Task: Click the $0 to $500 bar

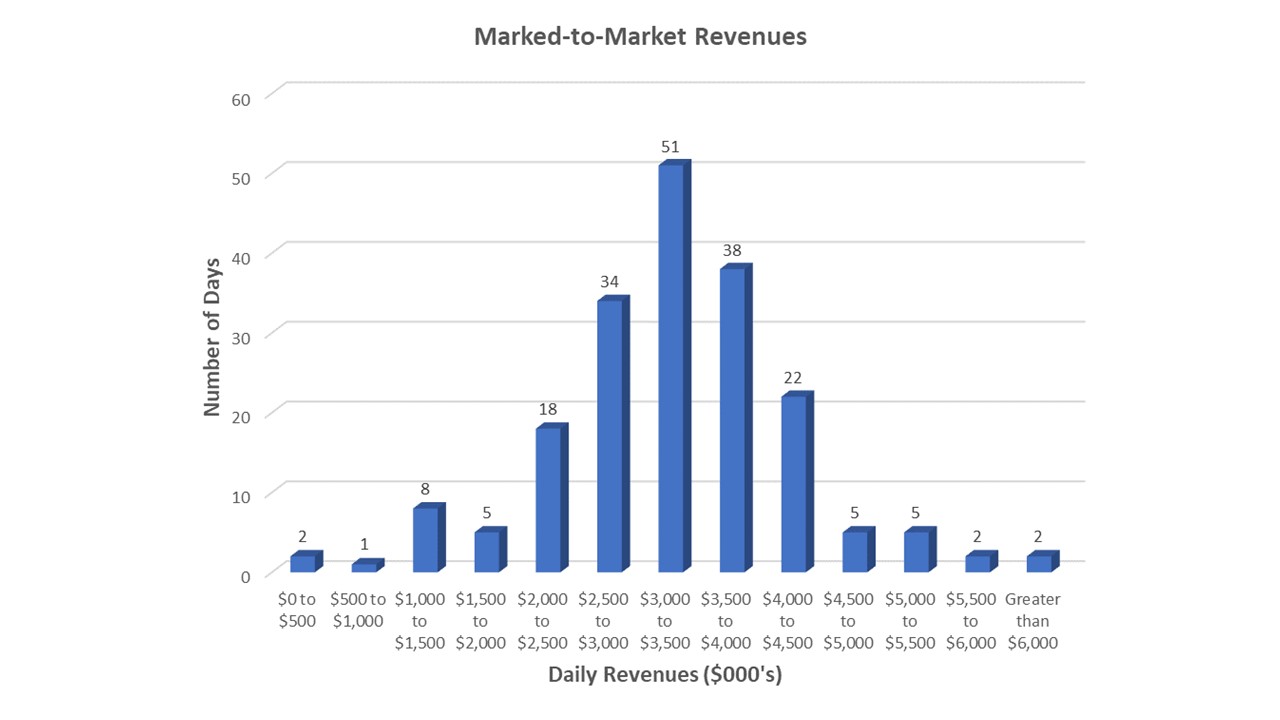Action: point(303,563)
